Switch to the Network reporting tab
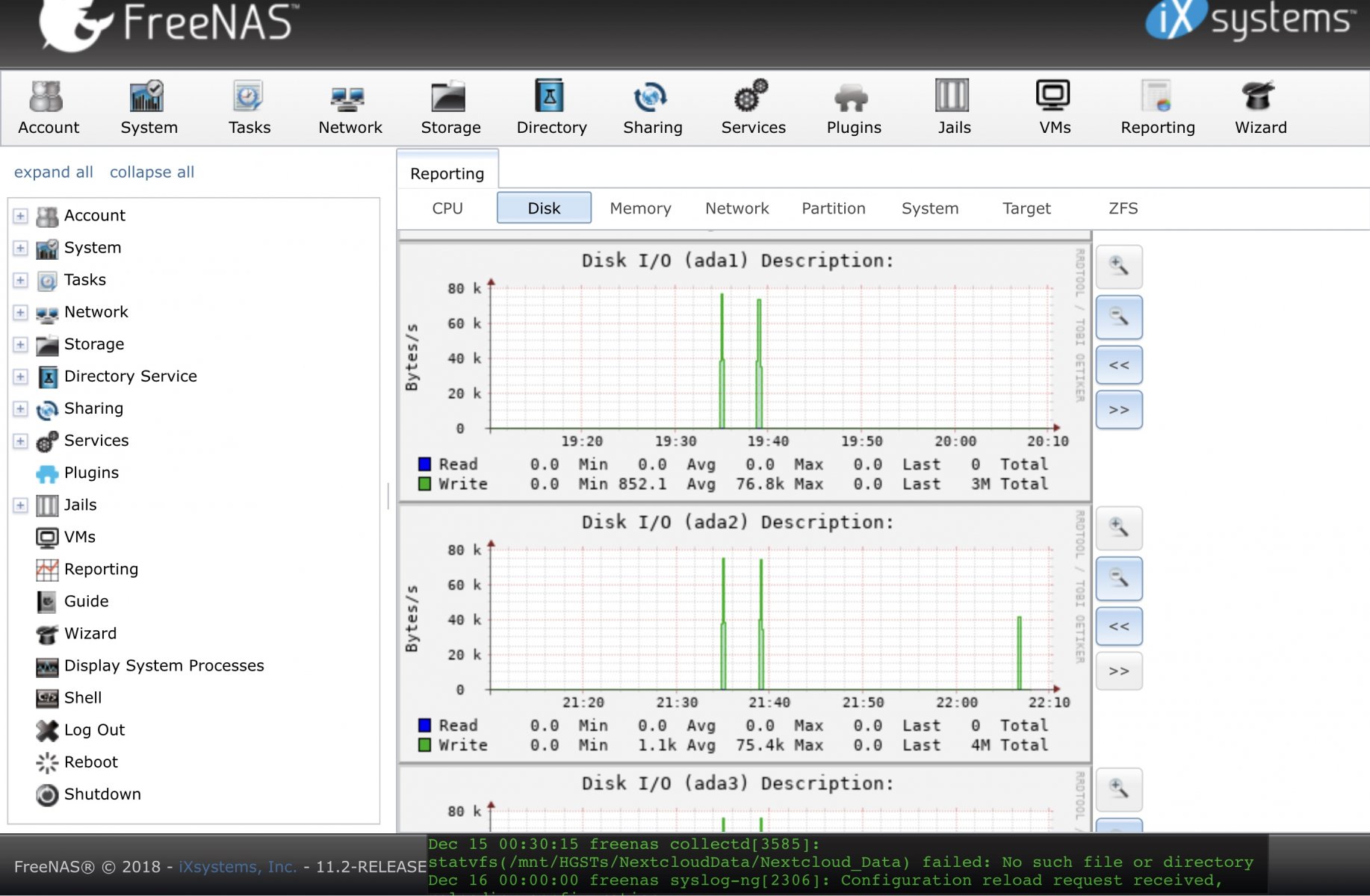 point(737,208)
